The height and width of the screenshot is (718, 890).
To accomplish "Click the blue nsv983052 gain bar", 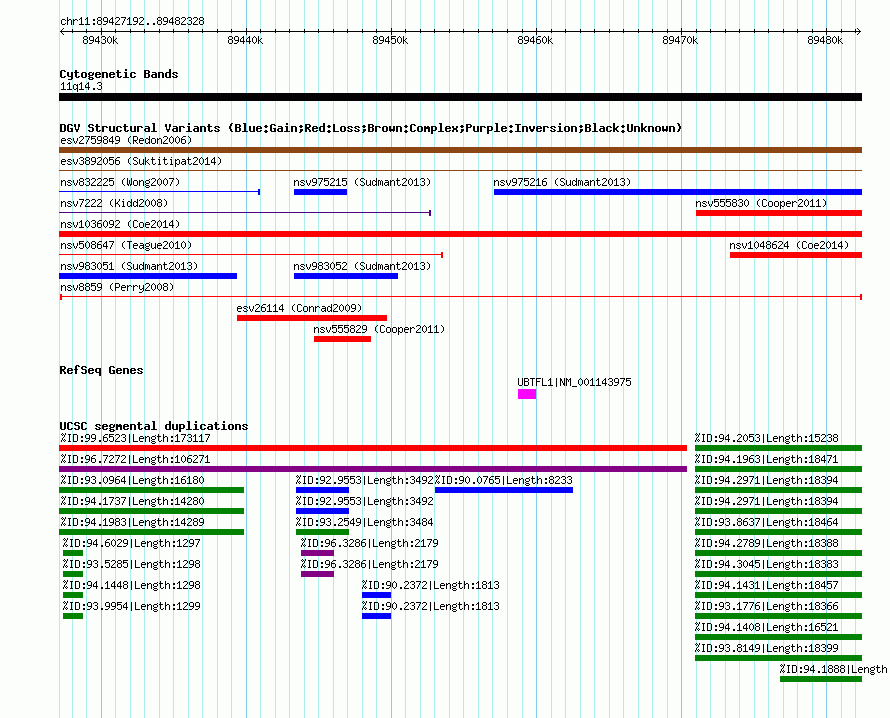I will coord(346,276).
